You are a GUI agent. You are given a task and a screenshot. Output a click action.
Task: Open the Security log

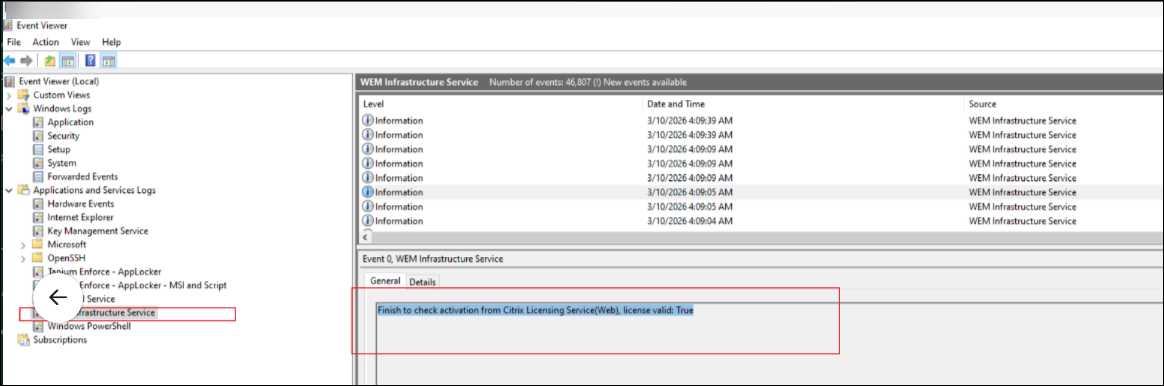(x=63, y=136)
